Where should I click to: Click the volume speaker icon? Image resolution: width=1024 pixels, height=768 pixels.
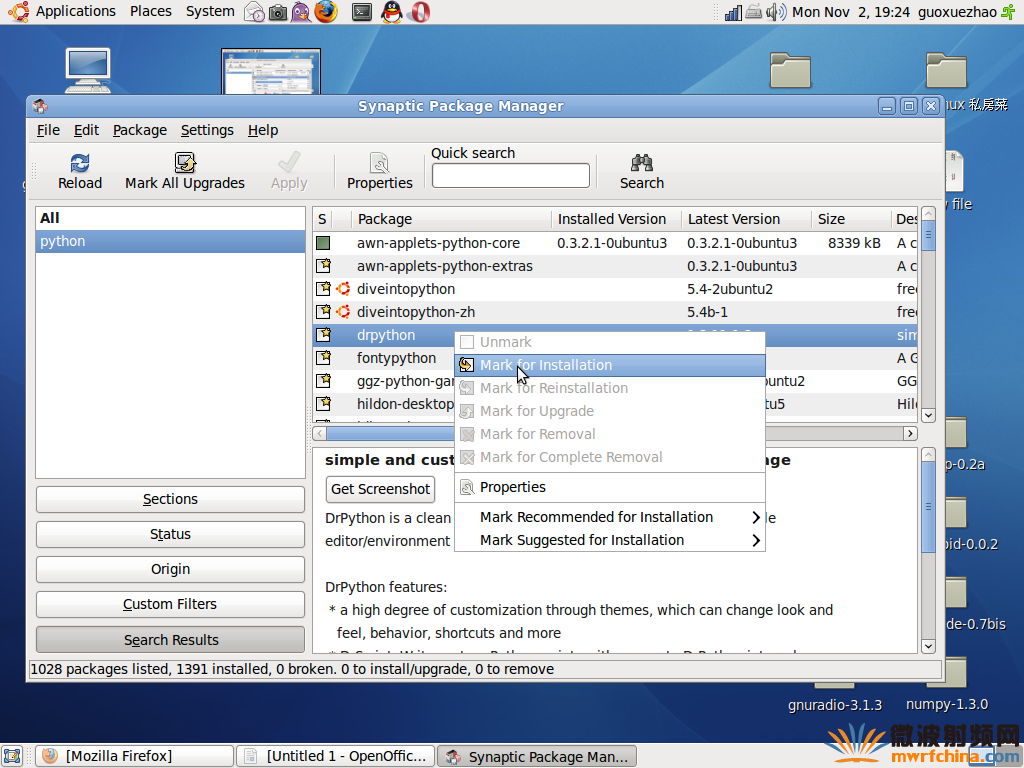[776, 12]
